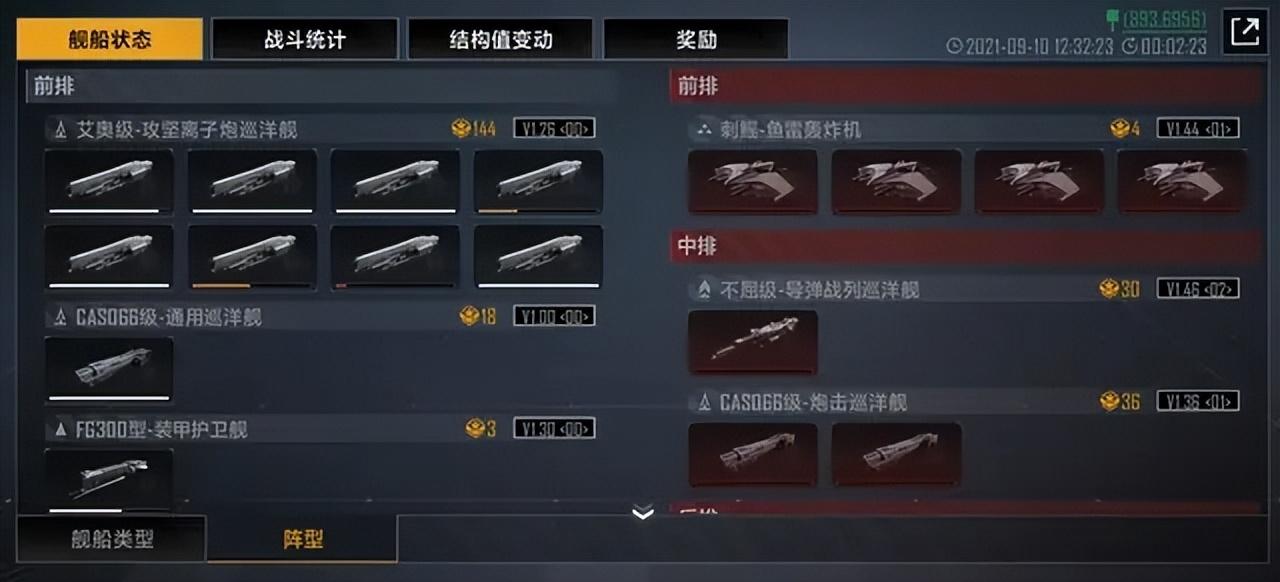The image size is (1280, 582).
Task: Select the 舰船类型 view button
Action: point(111,539)
